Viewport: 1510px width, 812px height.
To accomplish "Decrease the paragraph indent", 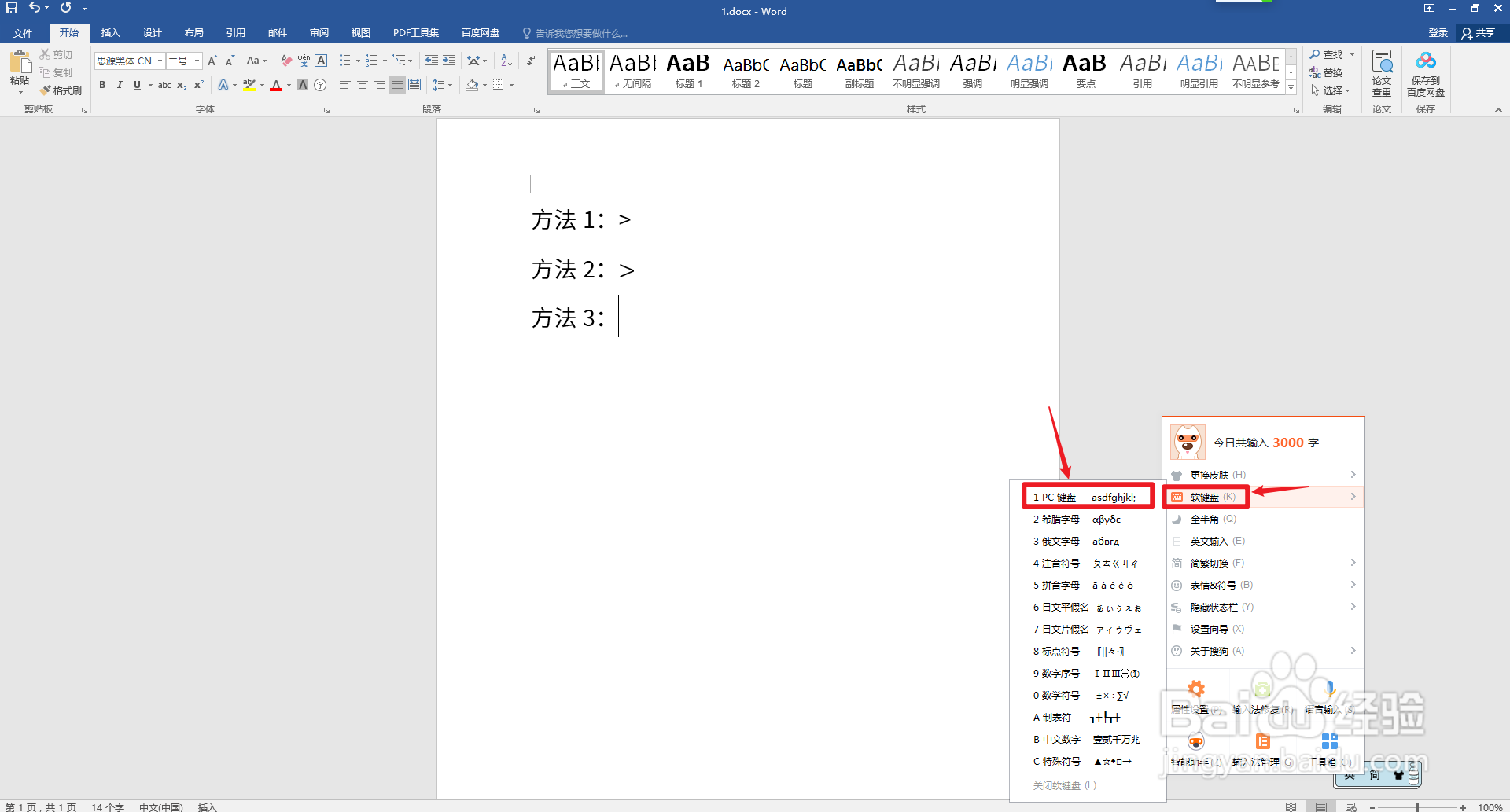I will pyautogui.click(x=432, y=61).
